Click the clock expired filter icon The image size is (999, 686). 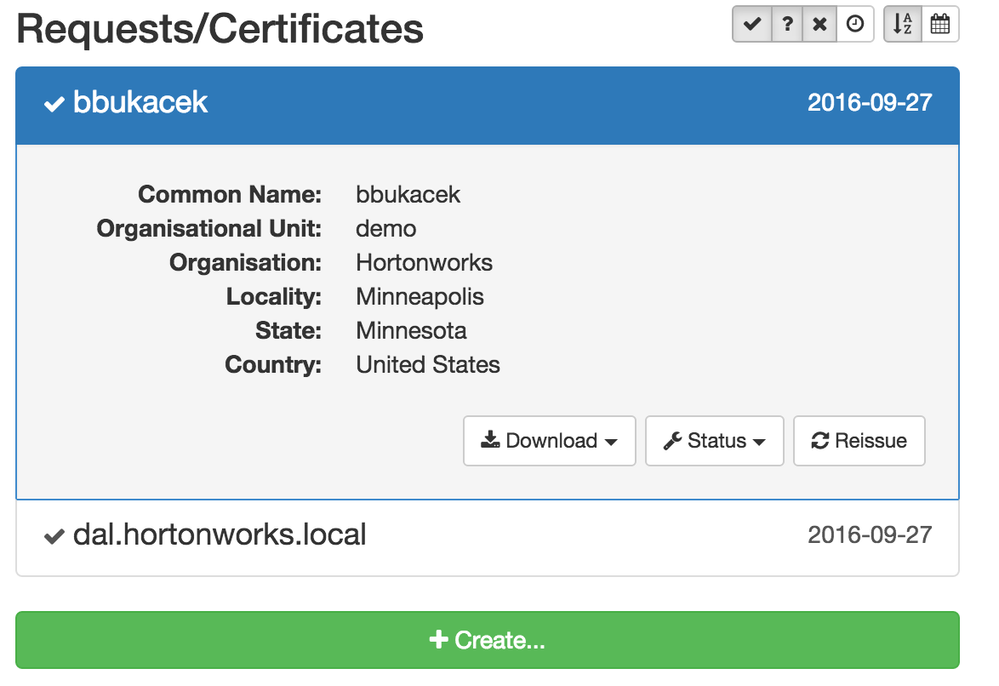pyautogui.click(x=855, y=25)
